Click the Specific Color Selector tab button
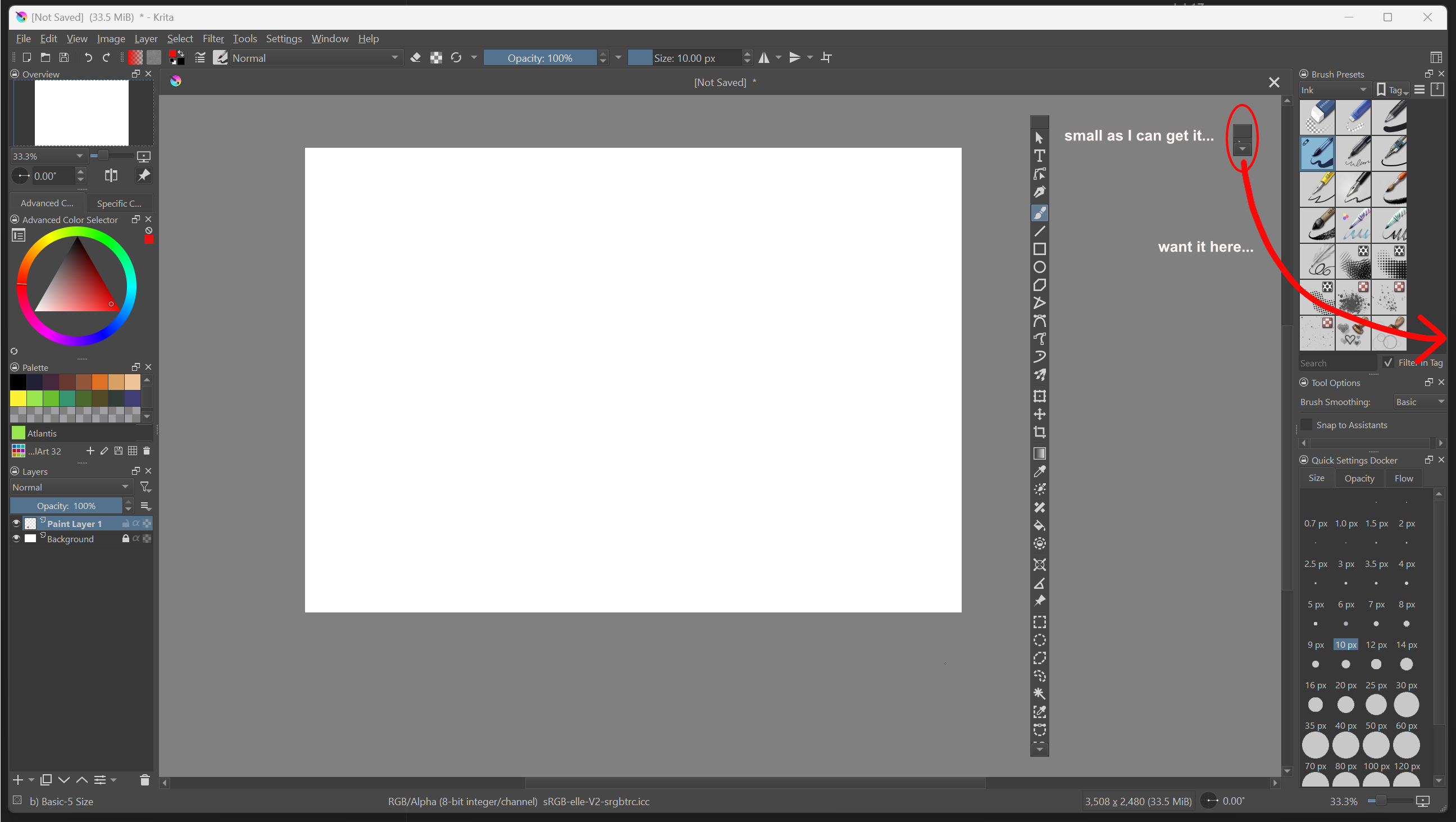This screenshot has height=822, width=1456. point(119,203)
